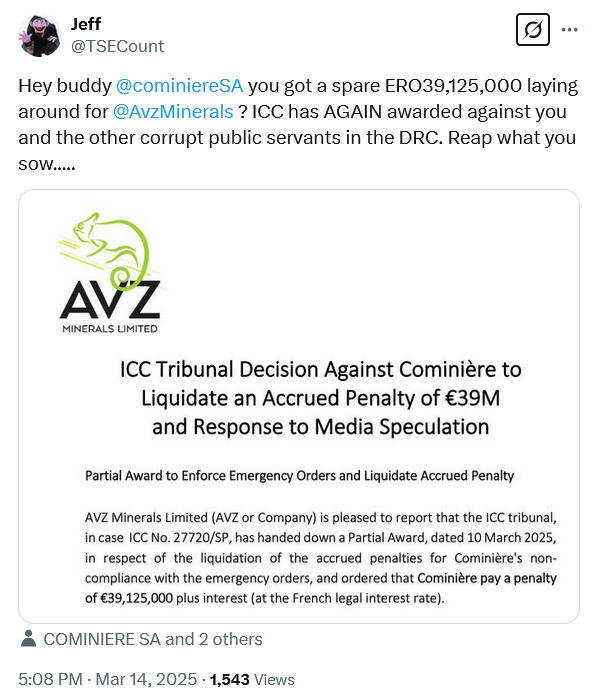This screenshot has width=598, height=694.
Task: Click the display name Jeff
Action: coord(86,24)
